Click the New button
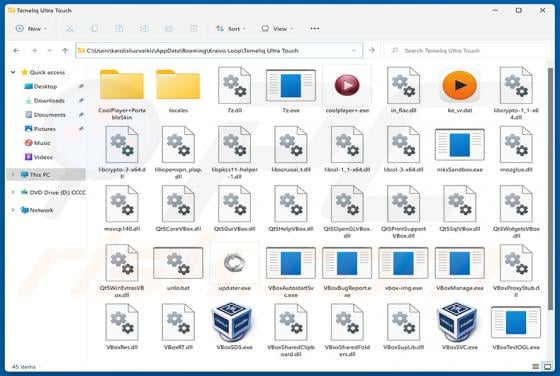 [31, 29]
